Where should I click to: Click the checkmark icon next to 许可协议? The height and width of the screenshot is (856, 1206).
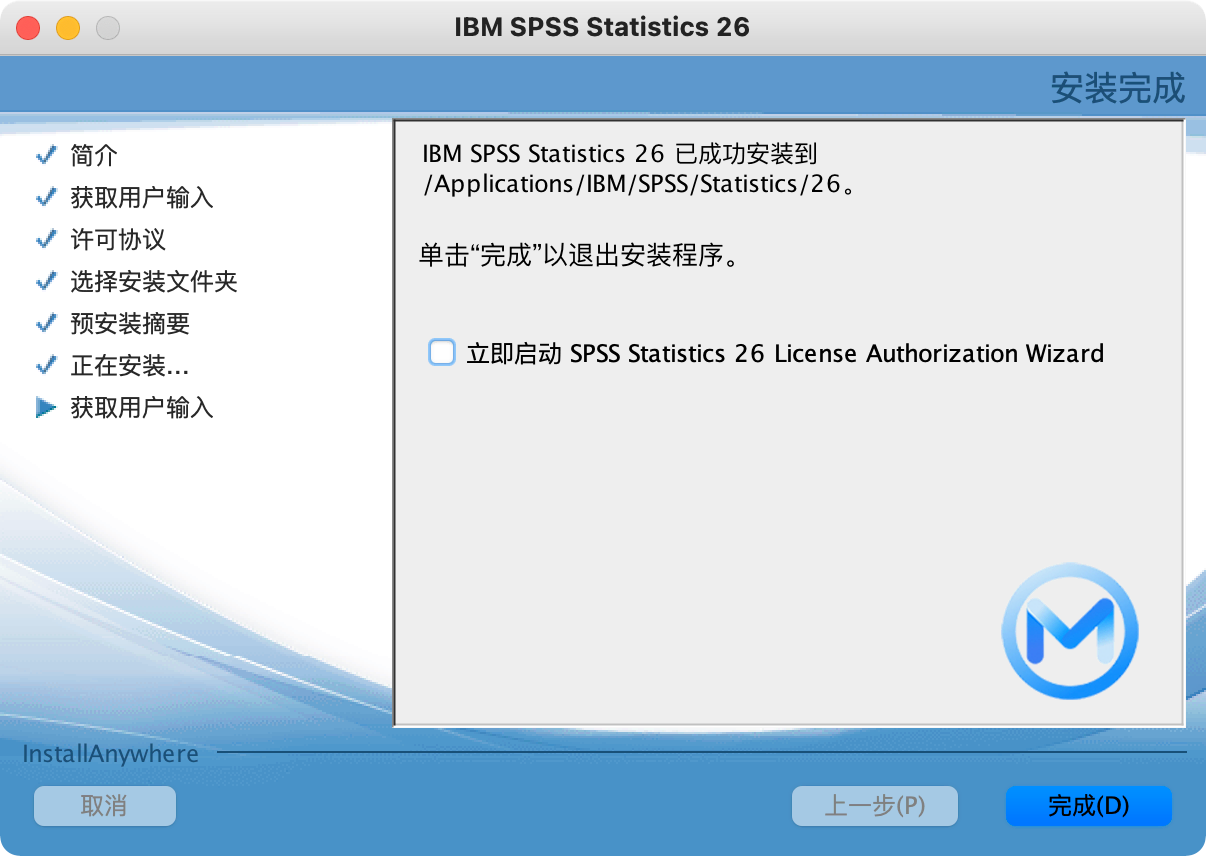pos(46,239)
